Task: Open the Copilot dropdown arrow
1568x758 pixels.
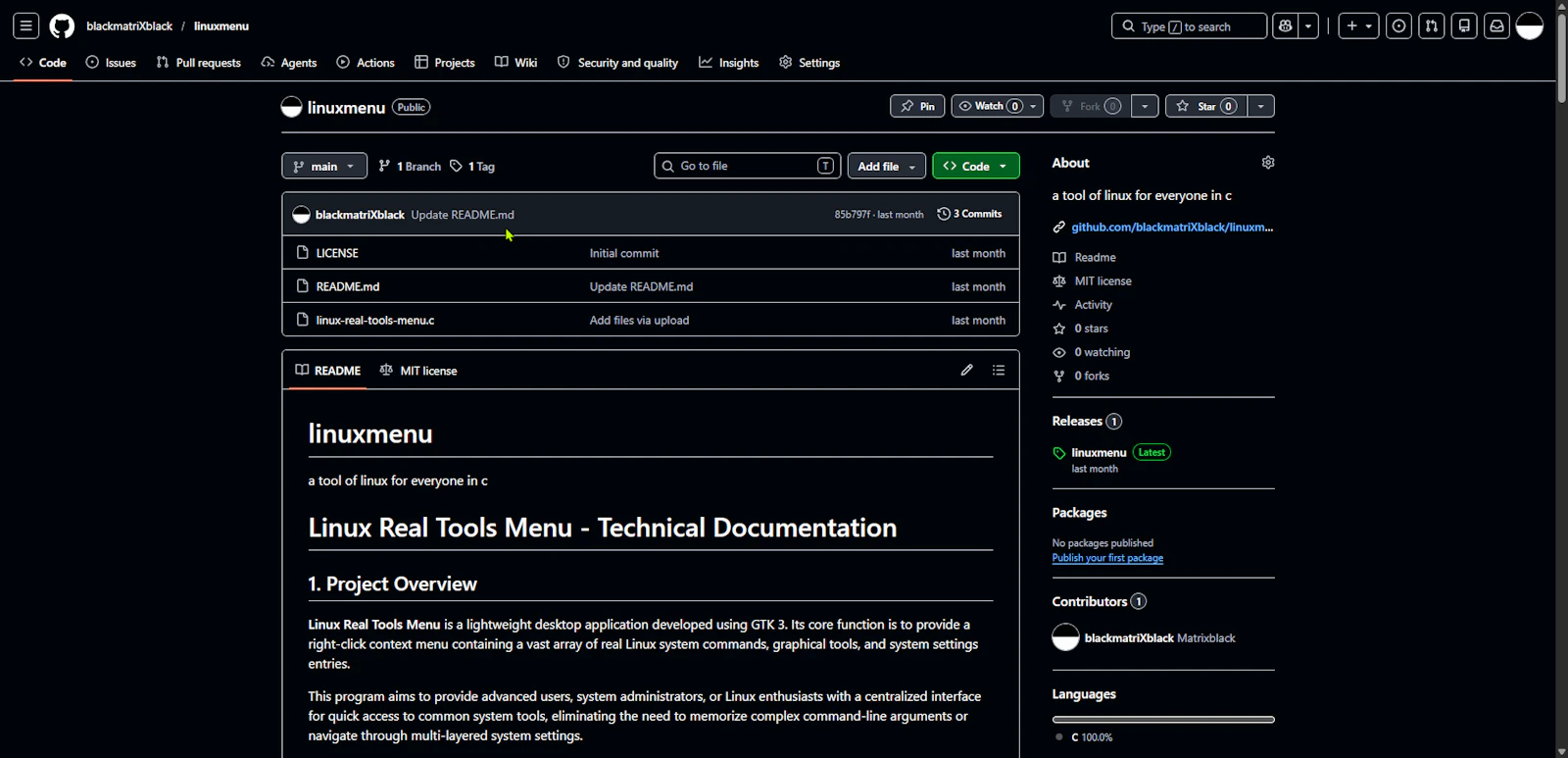Action: point(1308,26)
